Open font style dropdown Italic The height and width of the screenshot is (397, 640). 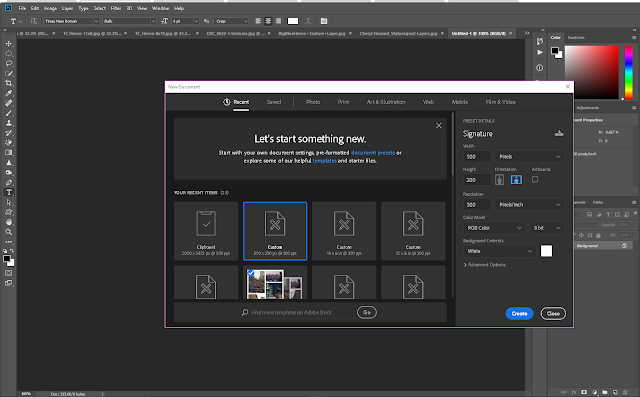(129, 21)
